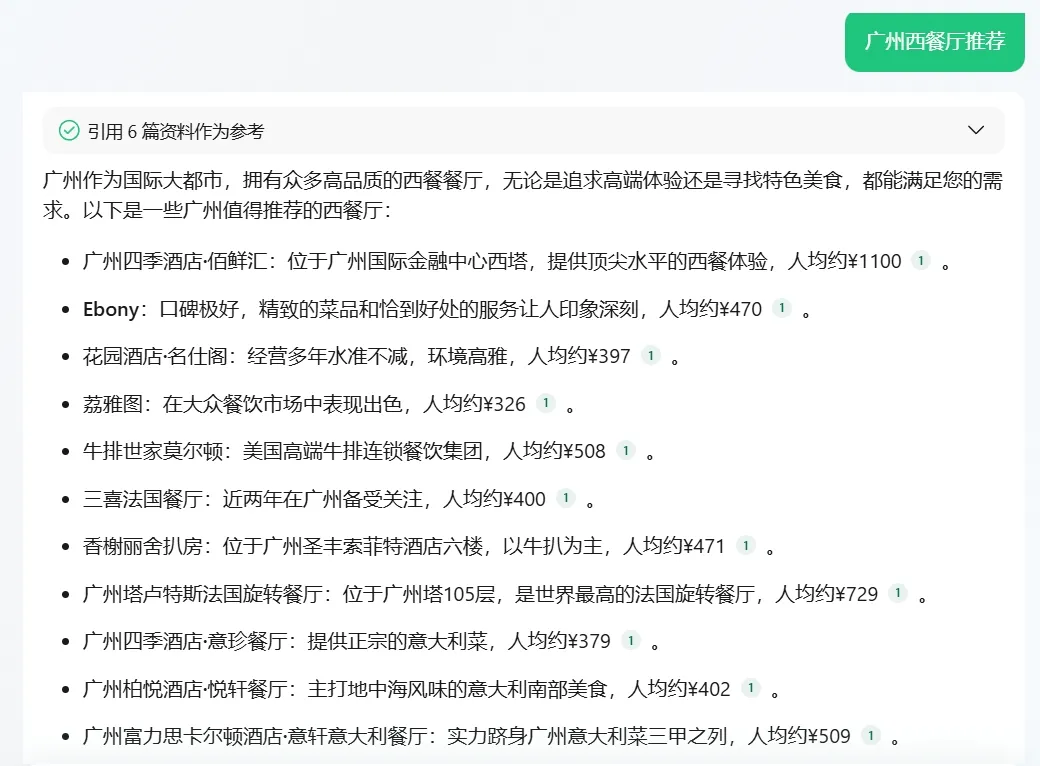Screen dimensions: 1040x766
Task: Click 广州塔卢特斯法国旋转餐厅 list entry text
Action: 207,594
